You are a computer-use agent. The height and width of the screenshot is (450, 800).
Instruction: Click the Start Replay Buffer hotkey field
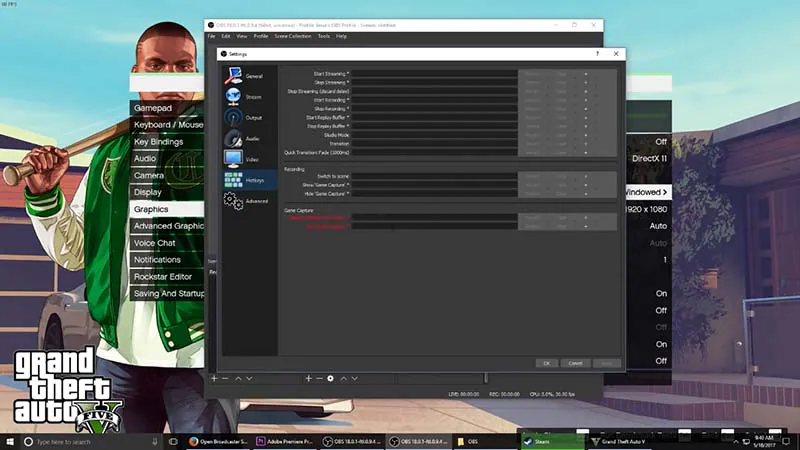pos(434,117)
